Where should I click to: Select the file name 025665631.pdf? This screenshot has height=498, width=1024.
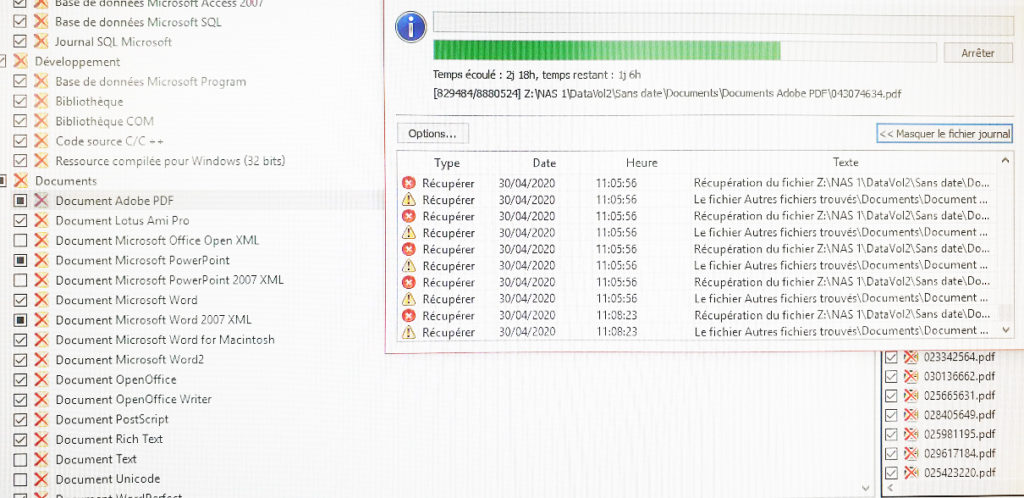(959, 396)
